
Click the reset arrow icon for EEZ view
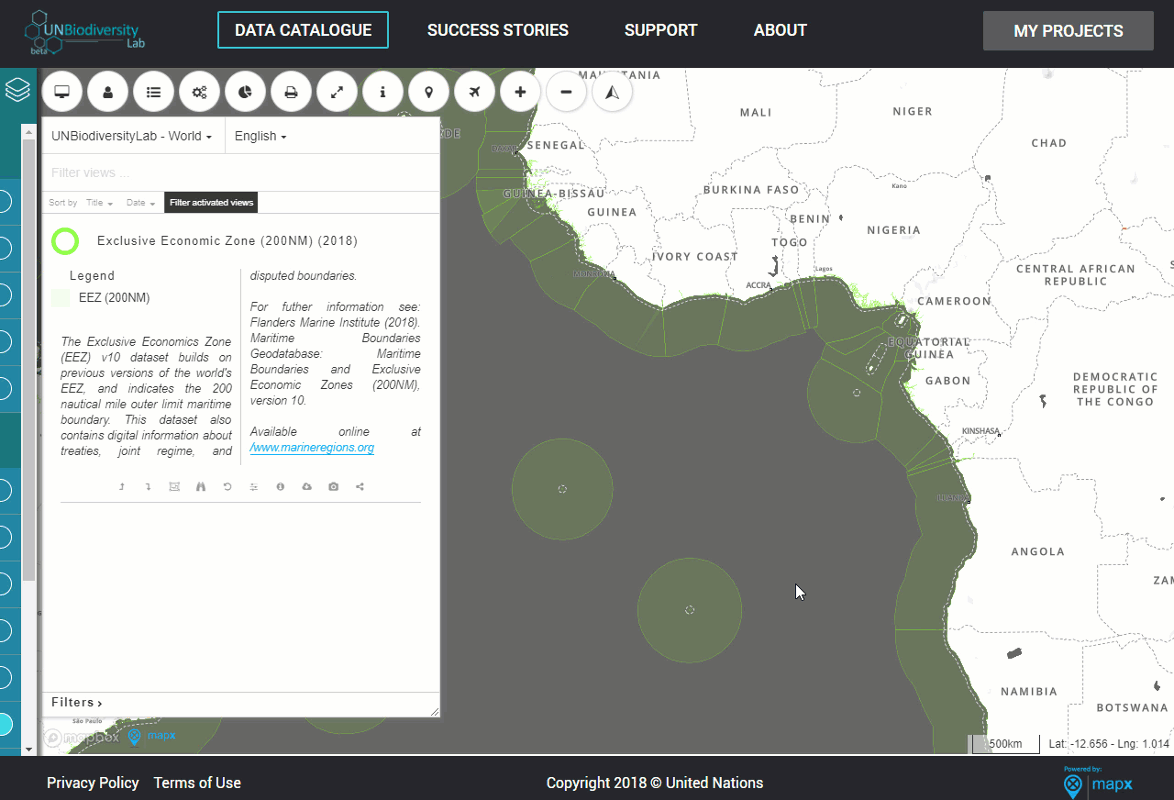(x=228, y=487)
